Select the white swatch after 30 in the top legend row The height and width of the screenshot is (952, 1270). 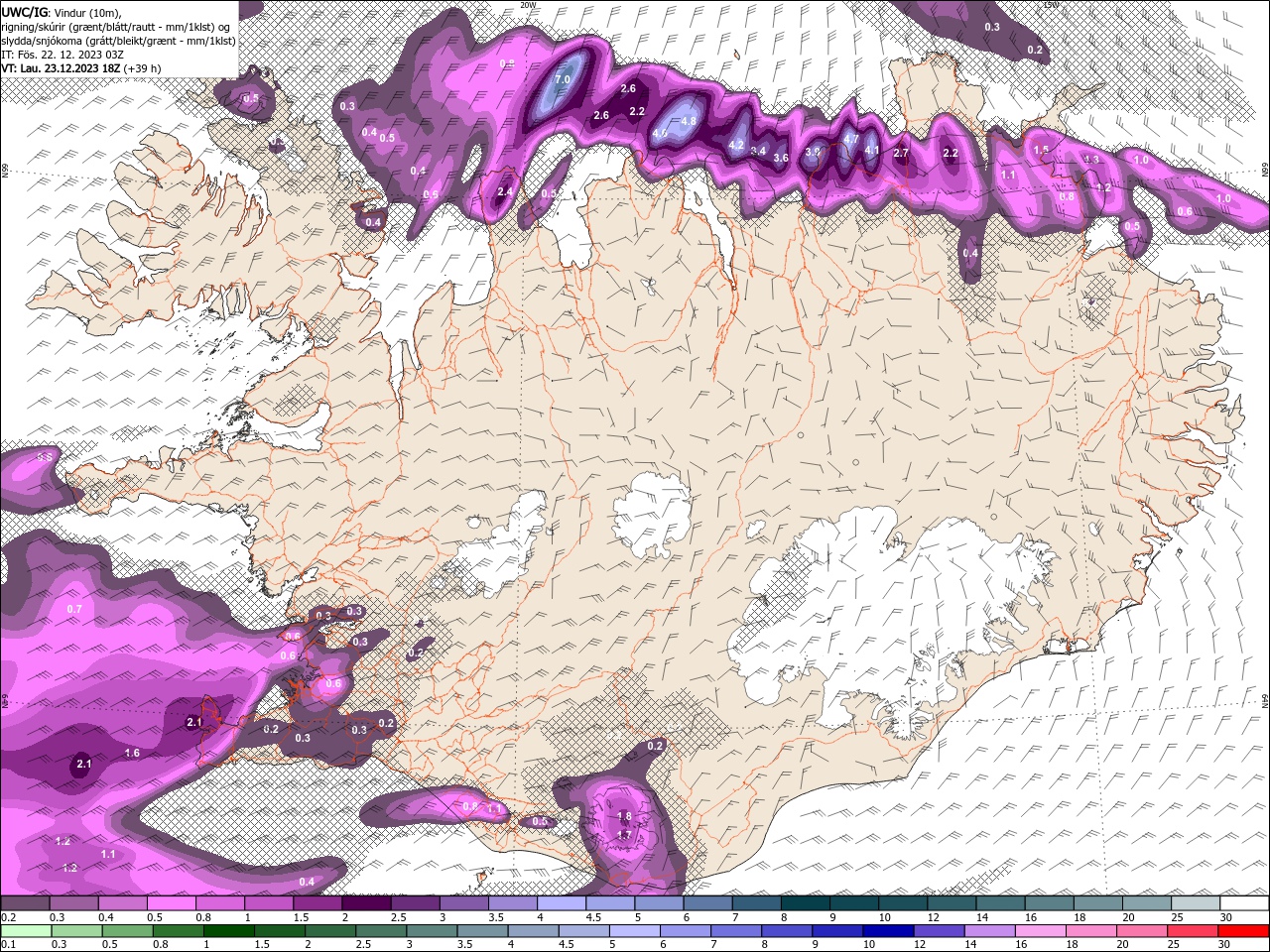1245,903
